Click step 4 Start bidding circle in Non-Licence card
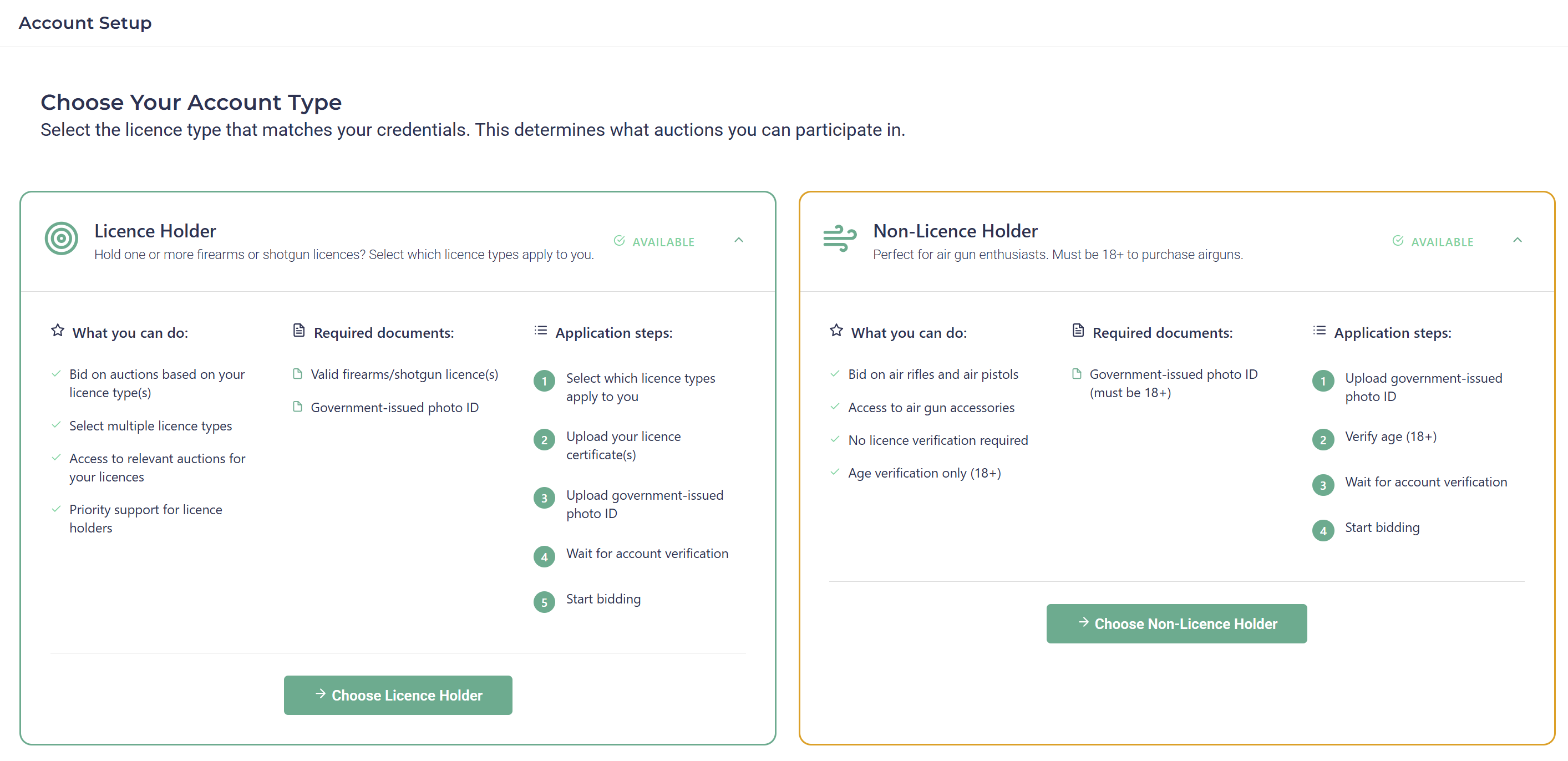This screenshot has width=1568, height=761. [x=1323, y=531]
